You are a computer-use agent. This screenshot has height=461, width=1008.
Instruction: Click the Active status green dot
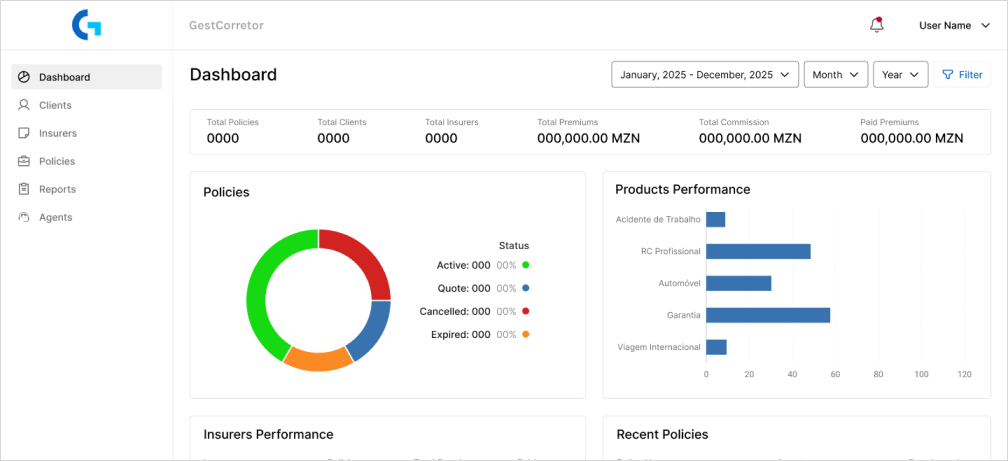coord(526,265)
